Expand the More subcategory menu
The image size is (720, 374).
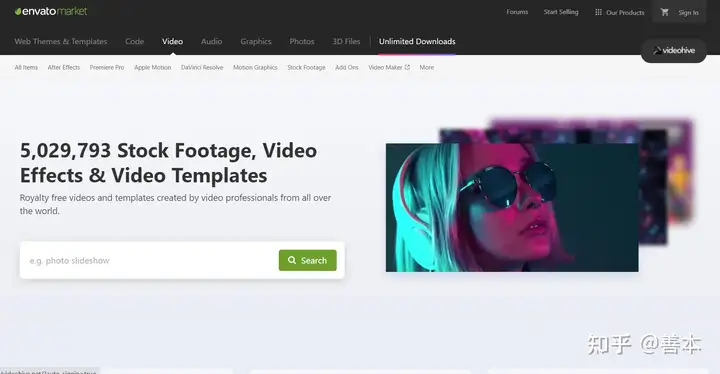pyautogui.click(x=427, y=68)
